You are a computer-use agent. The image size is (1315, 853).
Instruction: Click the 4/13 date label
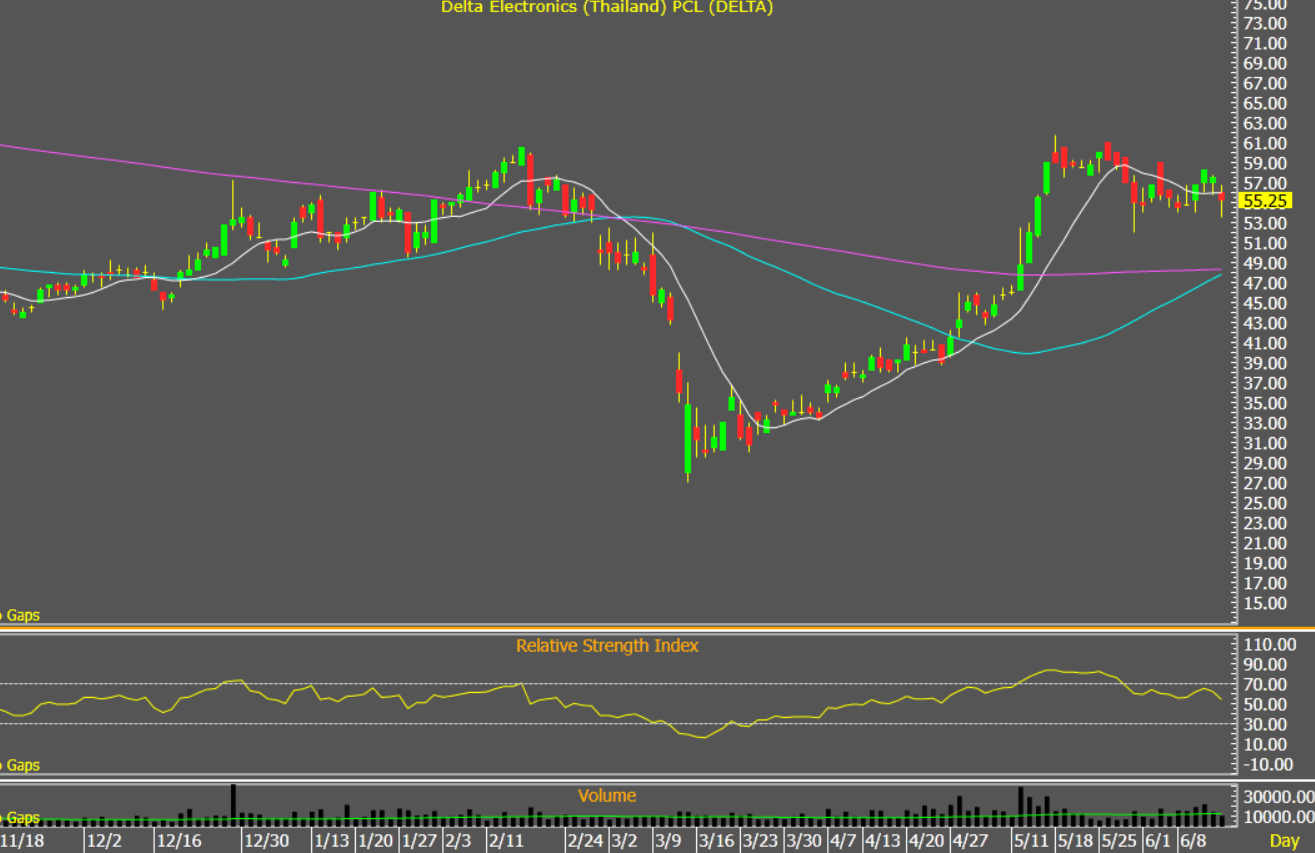tap(884, 840)
